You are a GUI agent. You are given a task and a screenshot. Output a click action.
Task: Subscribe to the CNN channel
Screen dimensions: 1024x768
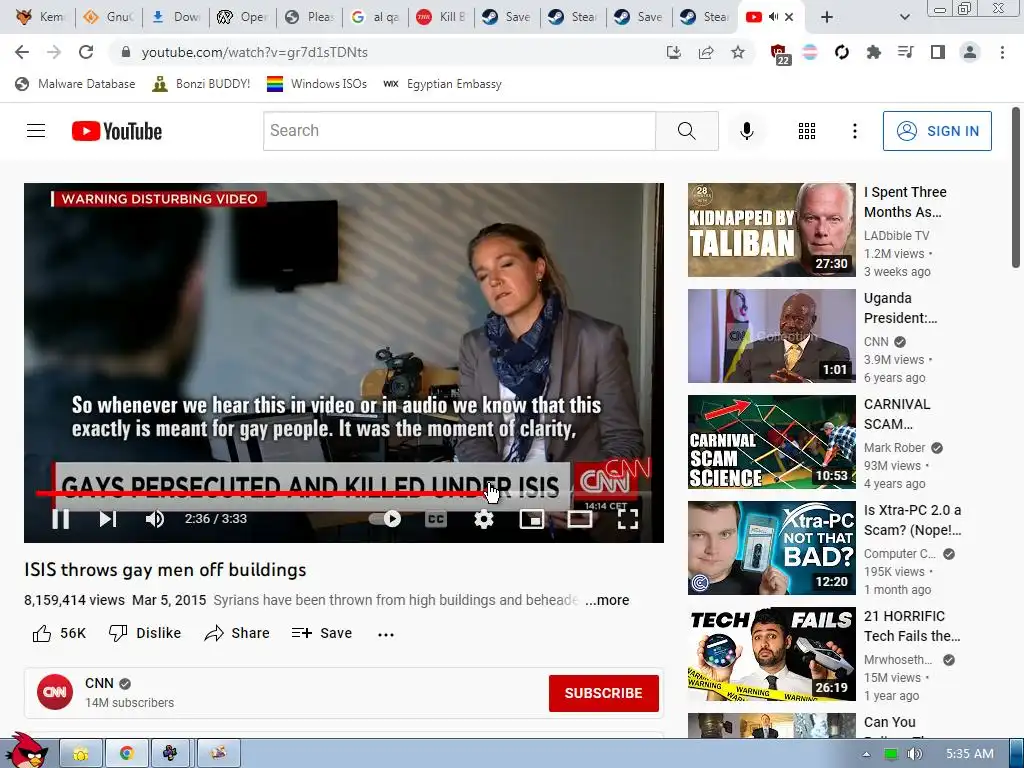pos(603,693)
